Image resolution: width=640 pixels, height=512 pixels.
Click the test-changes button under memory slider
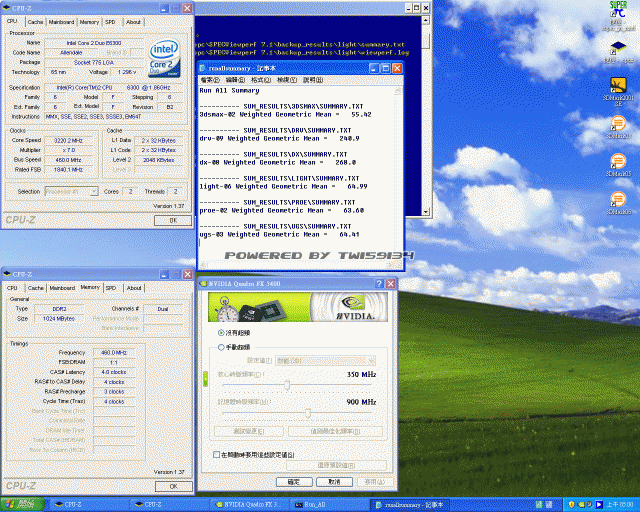(x=248, y=431)
